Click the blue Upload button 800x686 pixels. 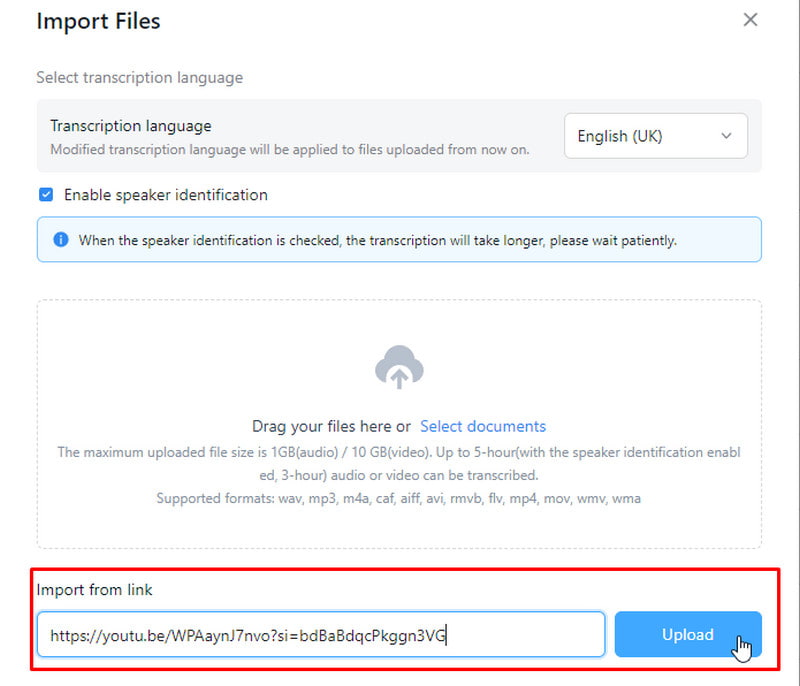coord(688,634)
